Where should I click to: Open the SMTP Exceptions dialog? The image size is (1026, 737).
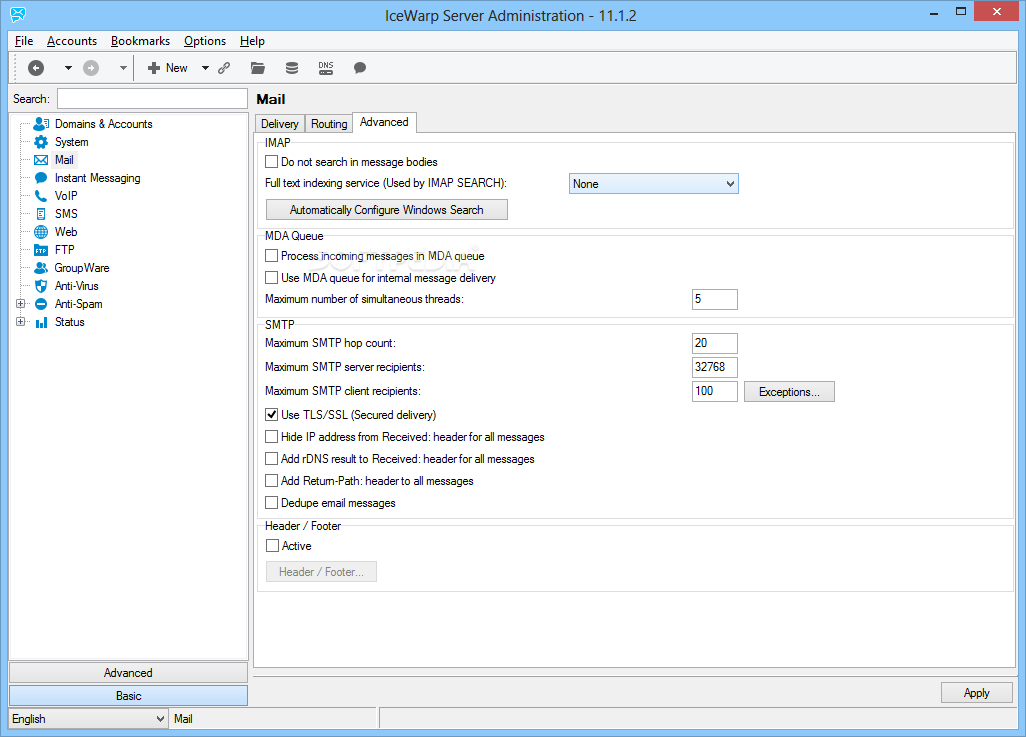(x=789, y=391)
